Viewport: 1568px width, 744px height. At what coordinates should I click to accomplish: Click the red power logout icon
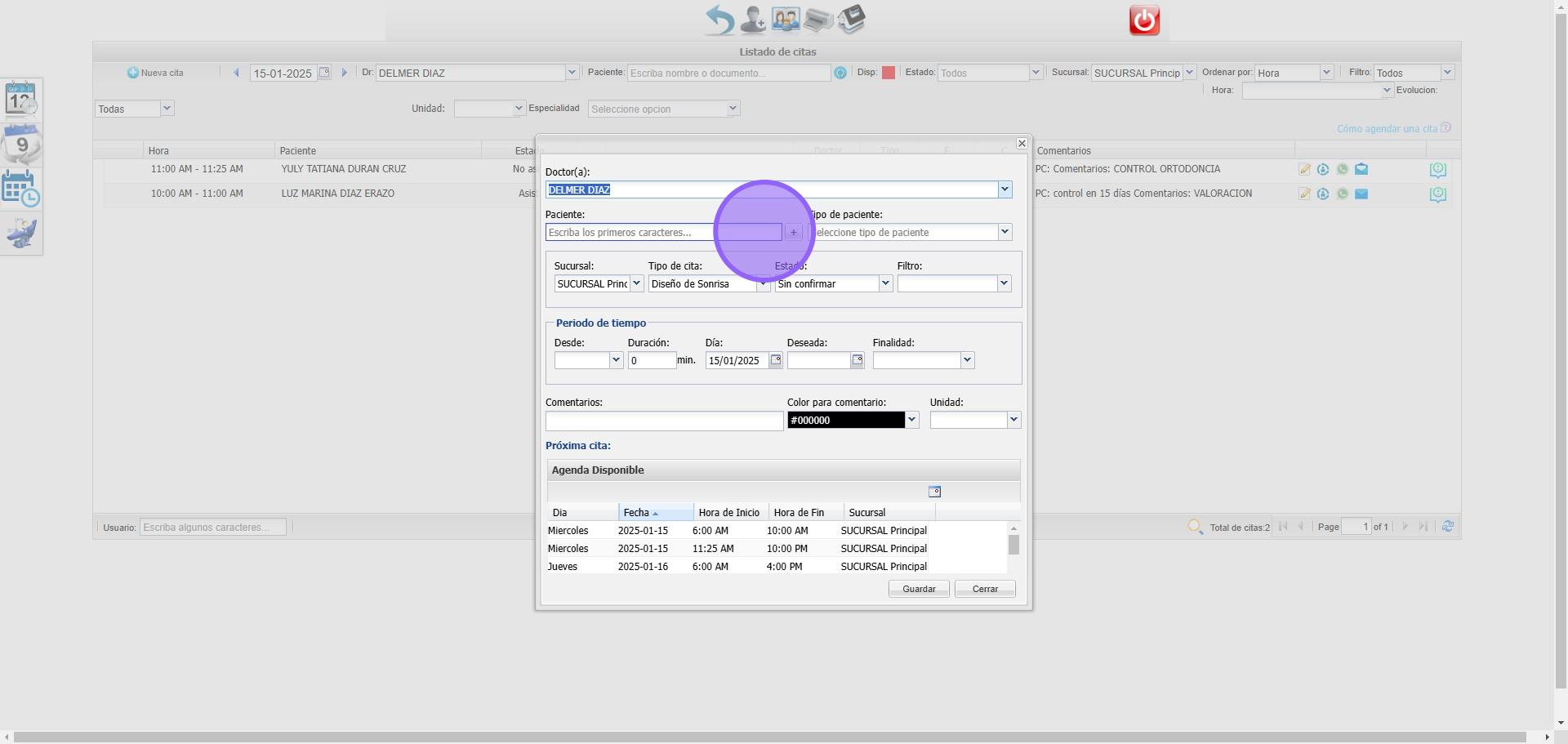[1143, 20]
